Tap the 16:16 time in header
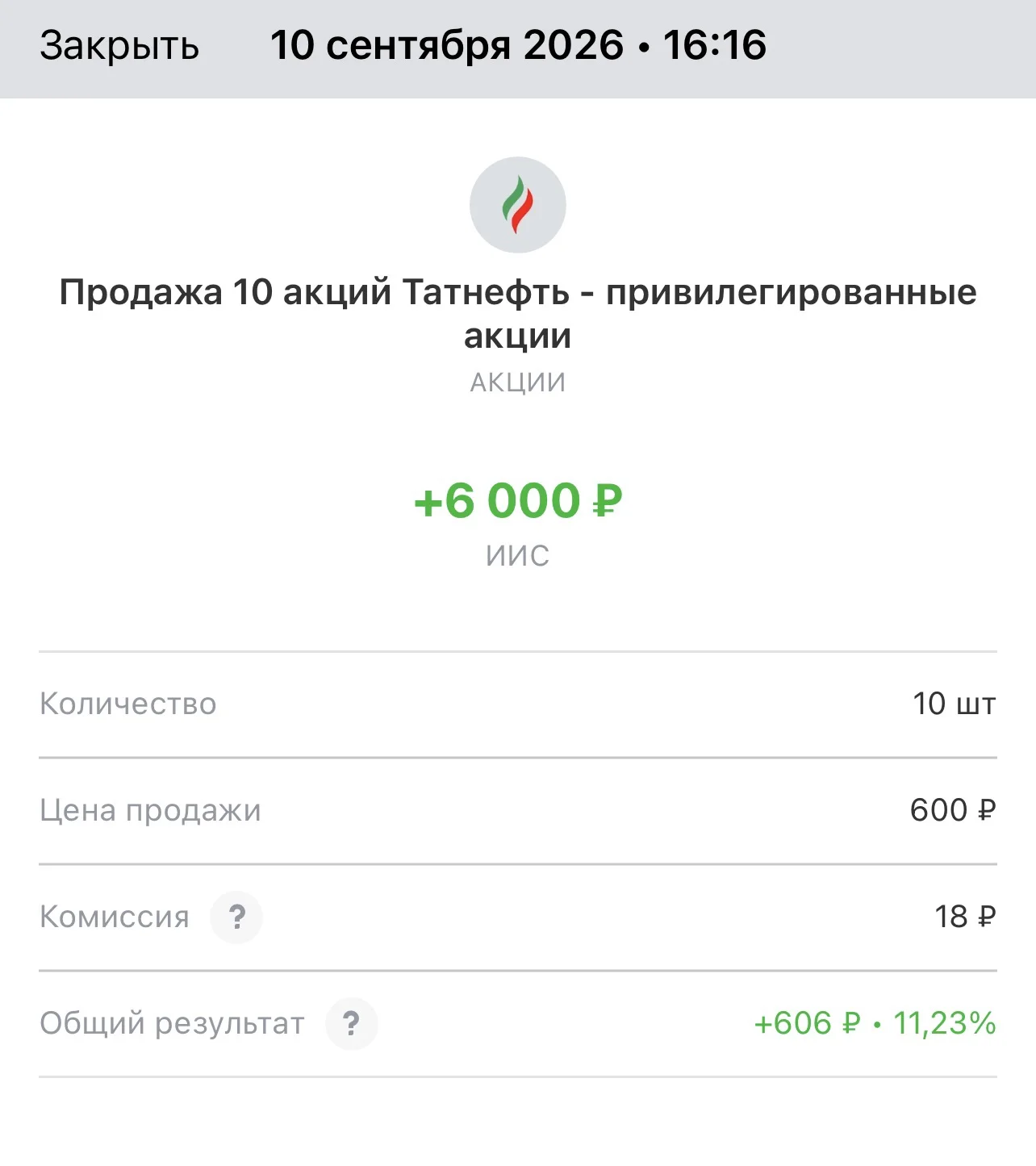Screen dimensions: 1036x1166 click(715, 45)
